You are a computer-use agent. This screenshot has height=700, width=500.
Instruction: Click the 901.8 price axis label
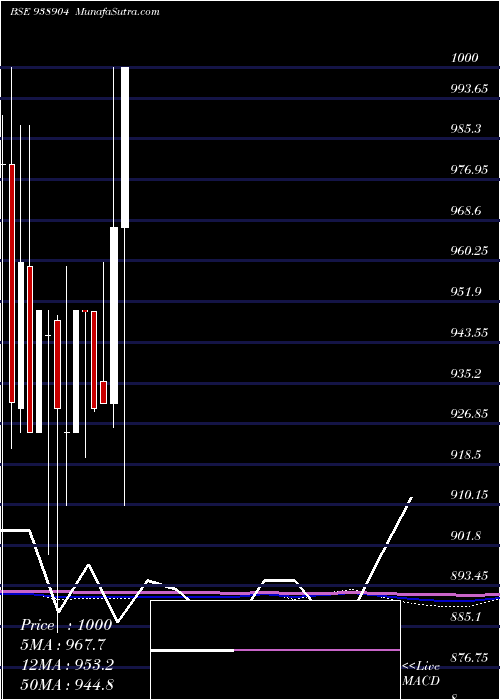(x=466, y=535)
